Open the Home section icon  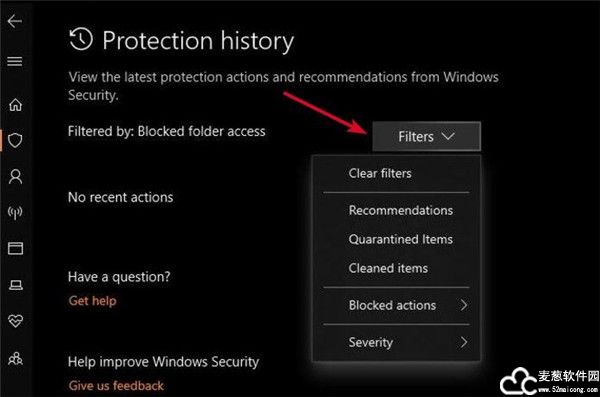click(x=15, y=105)
